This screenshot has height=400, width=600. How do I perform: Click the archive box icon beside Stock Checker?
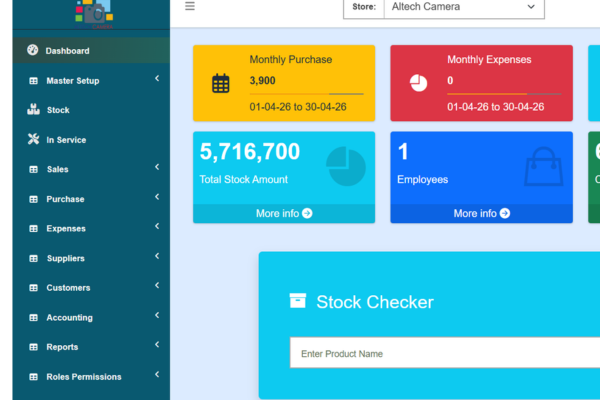pyautogui.click(x=297, y=301)
